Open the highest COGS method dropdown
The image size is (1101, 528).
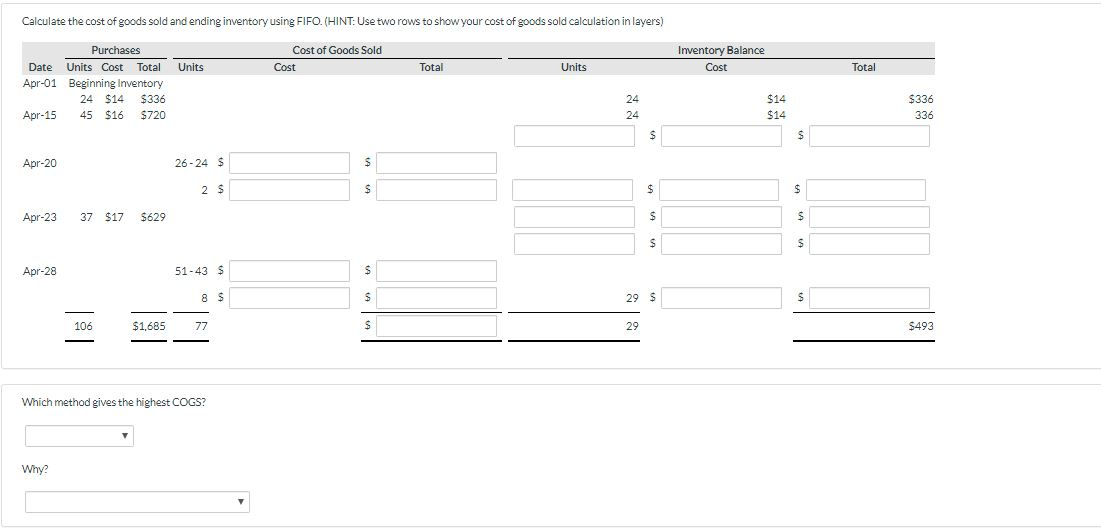coord(79,436)
